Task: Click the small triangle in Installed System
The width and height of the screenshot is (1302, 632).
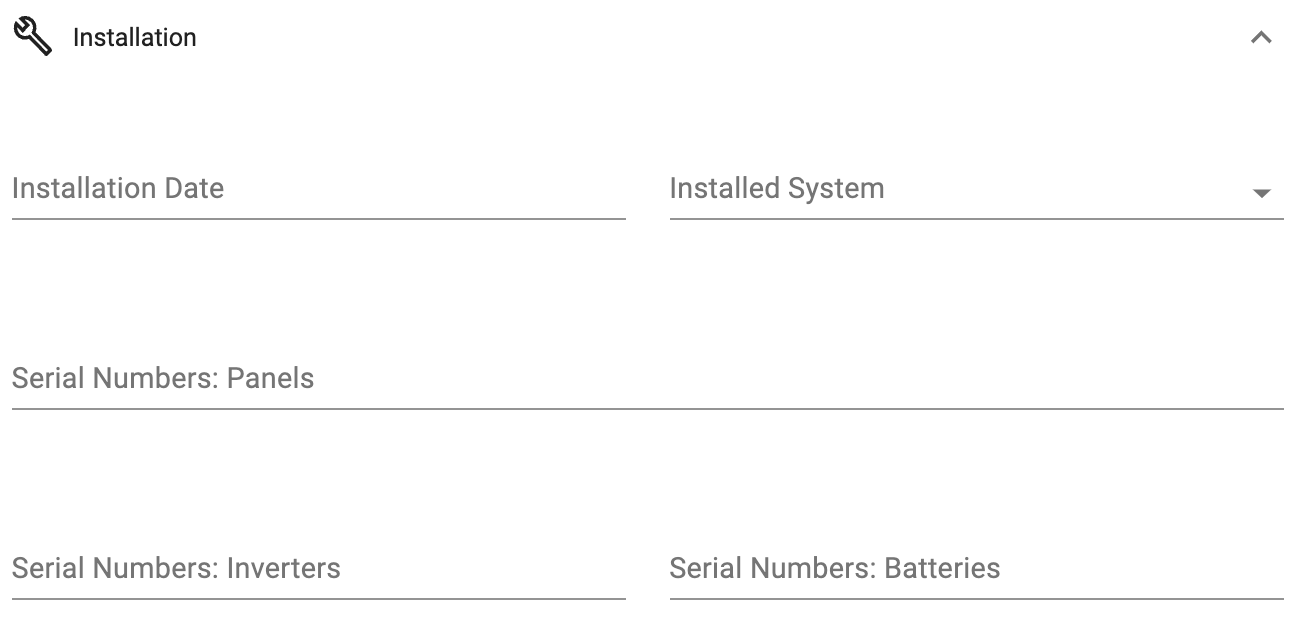Action: pyautogui.click(x=1261, y=193)
